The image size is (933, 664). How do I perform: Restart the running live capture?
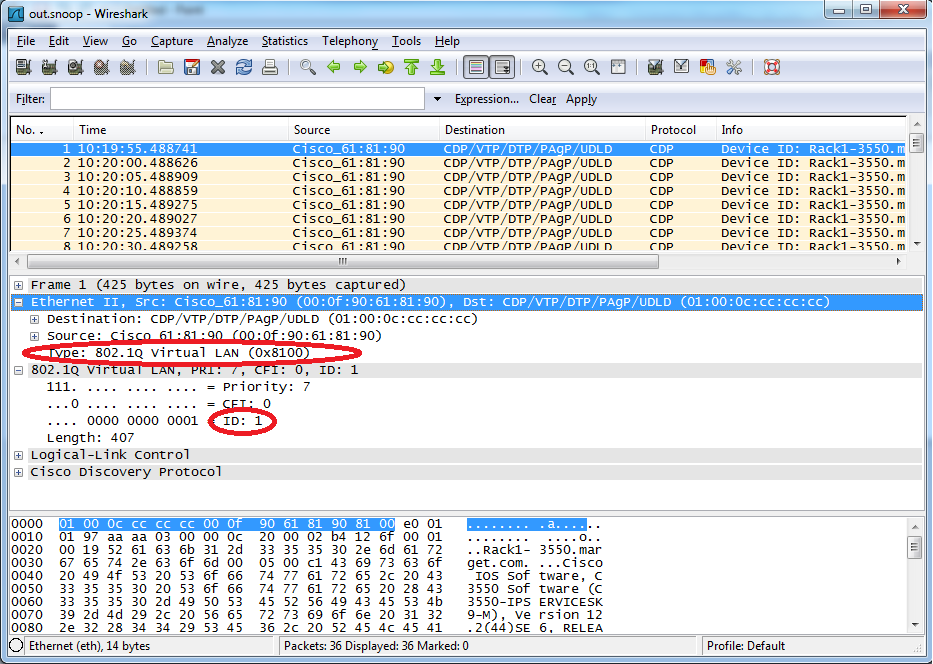point(128,67)
